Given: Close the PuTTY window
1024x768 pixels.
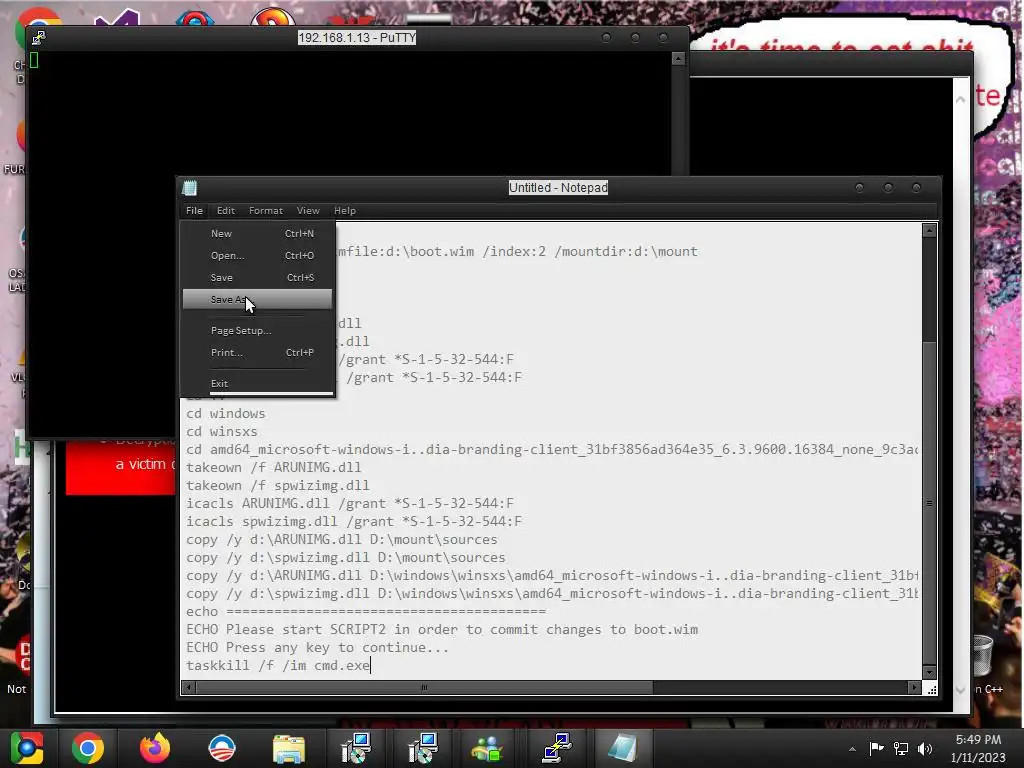Looking at the screenshot, I should click(x=664, y=38).
